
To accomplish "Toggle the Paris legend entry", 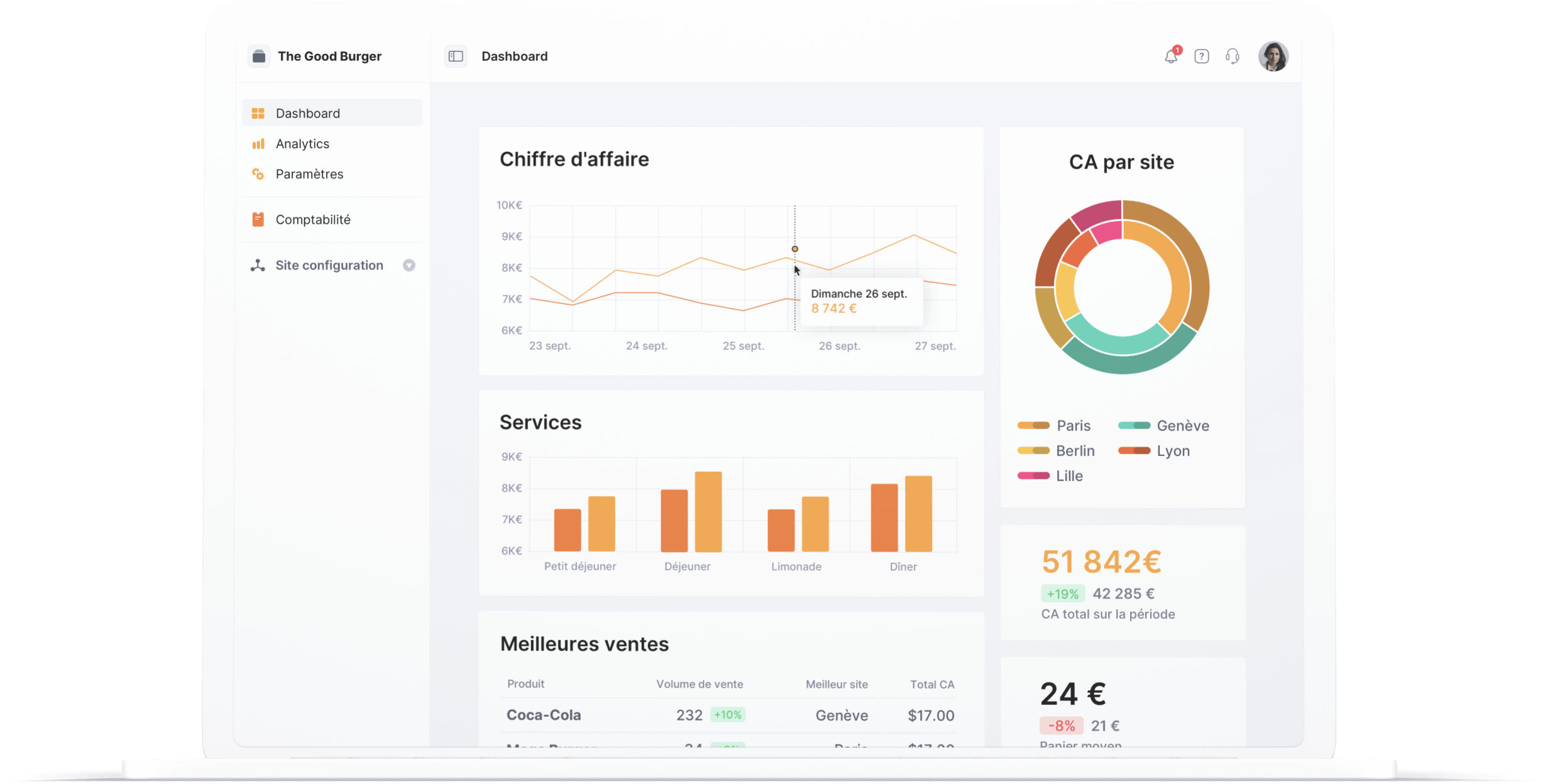I will click(x=1073, y=425).
